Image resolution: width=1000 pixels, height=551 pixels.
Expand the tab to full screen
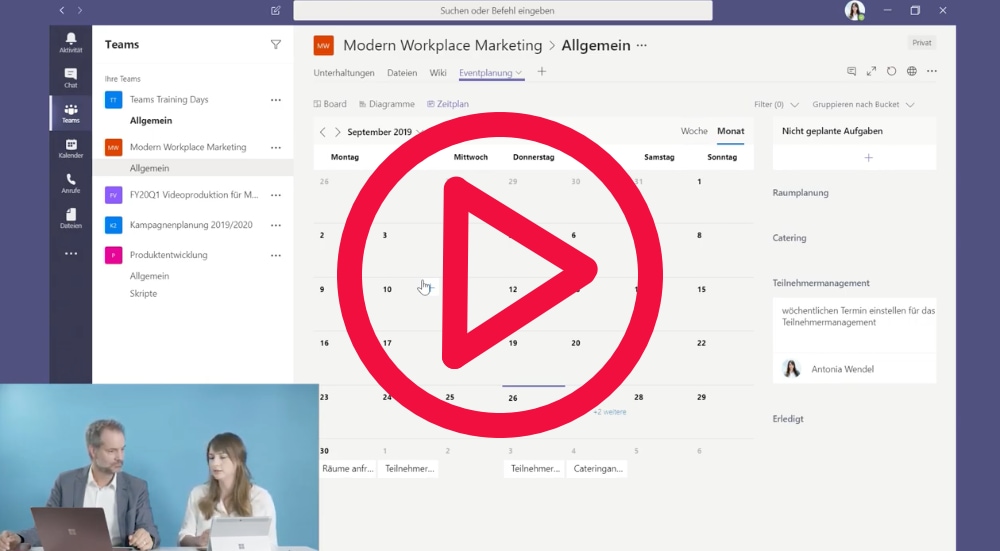pyautogui.click(x=871, y=71)
